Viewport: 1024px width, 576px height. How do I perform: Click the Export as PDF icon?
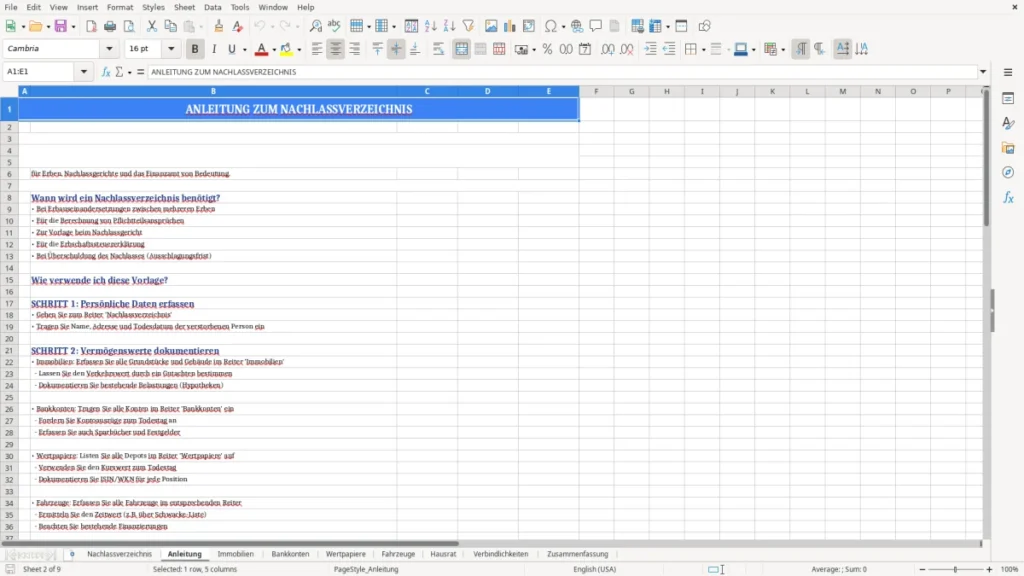point(91,26)
